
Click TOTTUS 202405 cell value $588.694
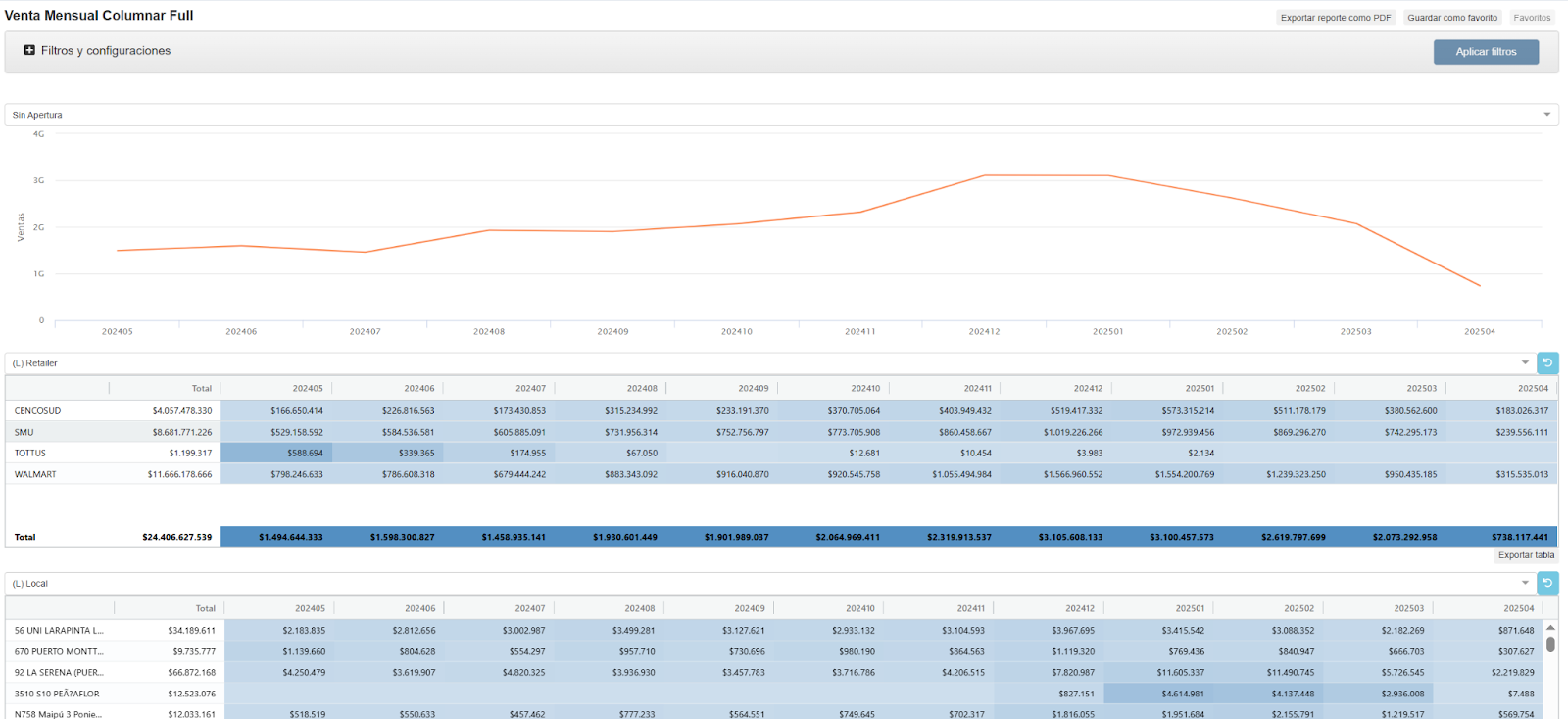(x=305, y=454)
